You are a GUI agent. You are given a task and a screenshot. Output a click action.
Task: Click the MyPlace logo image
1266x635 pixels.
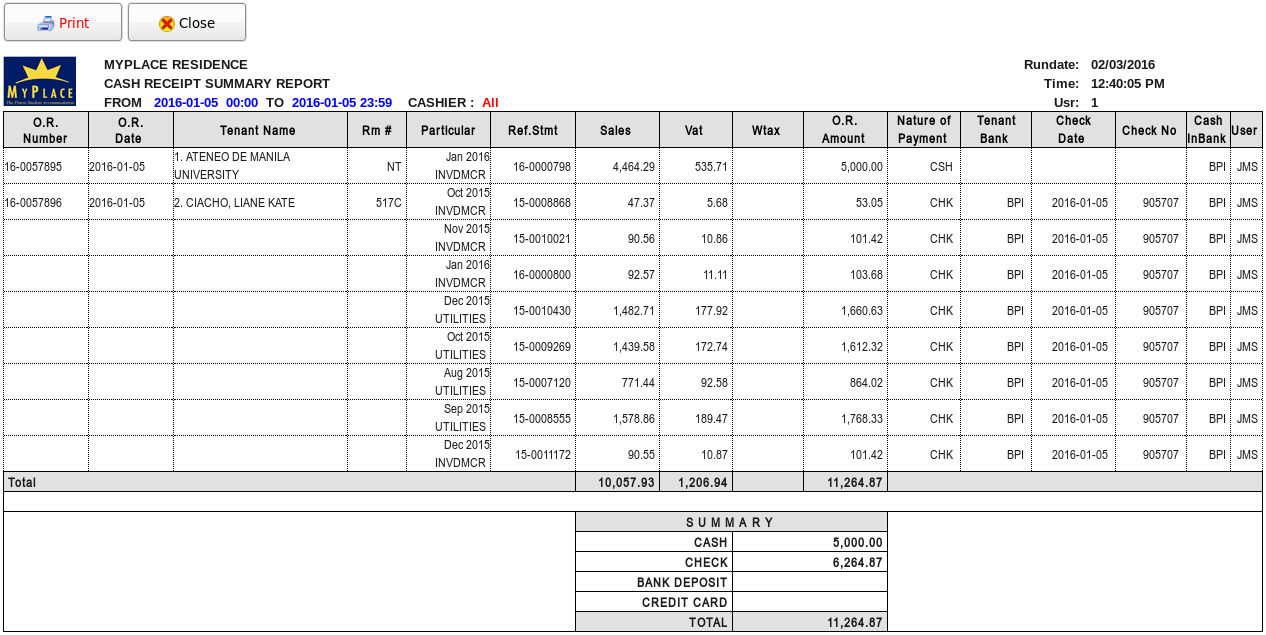pos(40,81)
